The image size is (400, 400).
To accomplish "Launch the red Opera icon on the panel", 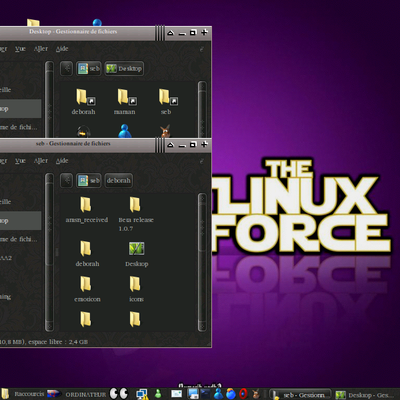I will (x=243, y=394).
